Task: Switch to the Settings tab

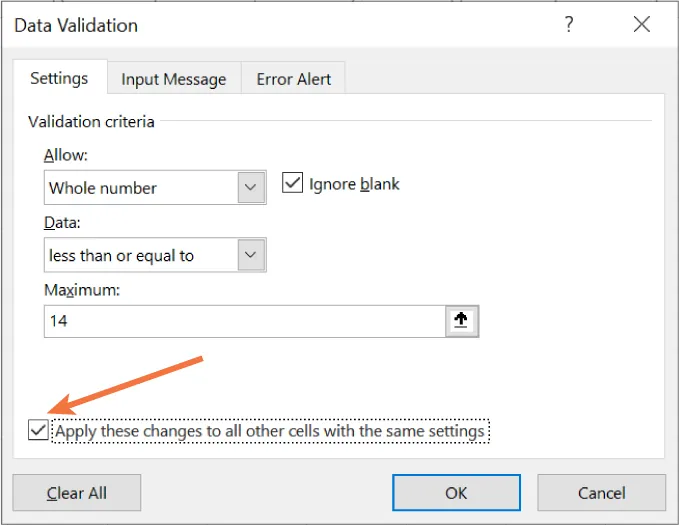Action: (x=59, y=78)
